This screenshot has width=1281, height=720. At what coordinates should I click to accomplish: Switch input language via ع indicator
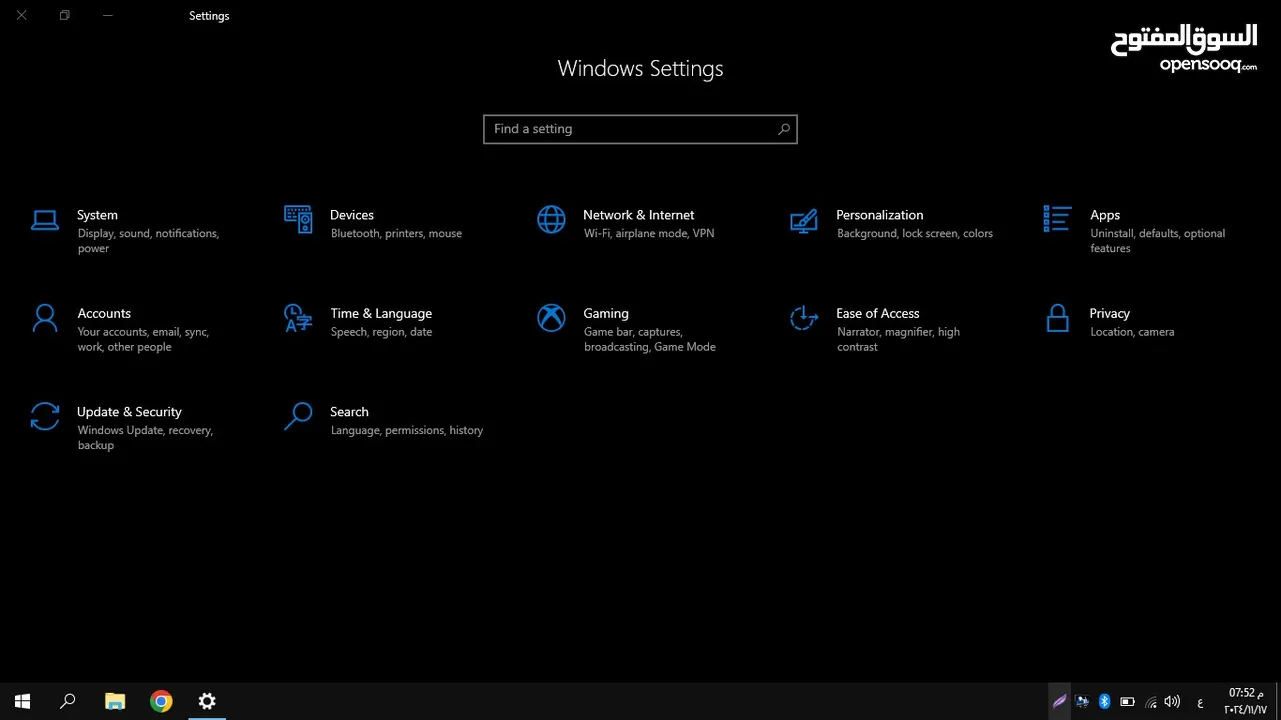pyautogui.click(x=1200, y=703)
